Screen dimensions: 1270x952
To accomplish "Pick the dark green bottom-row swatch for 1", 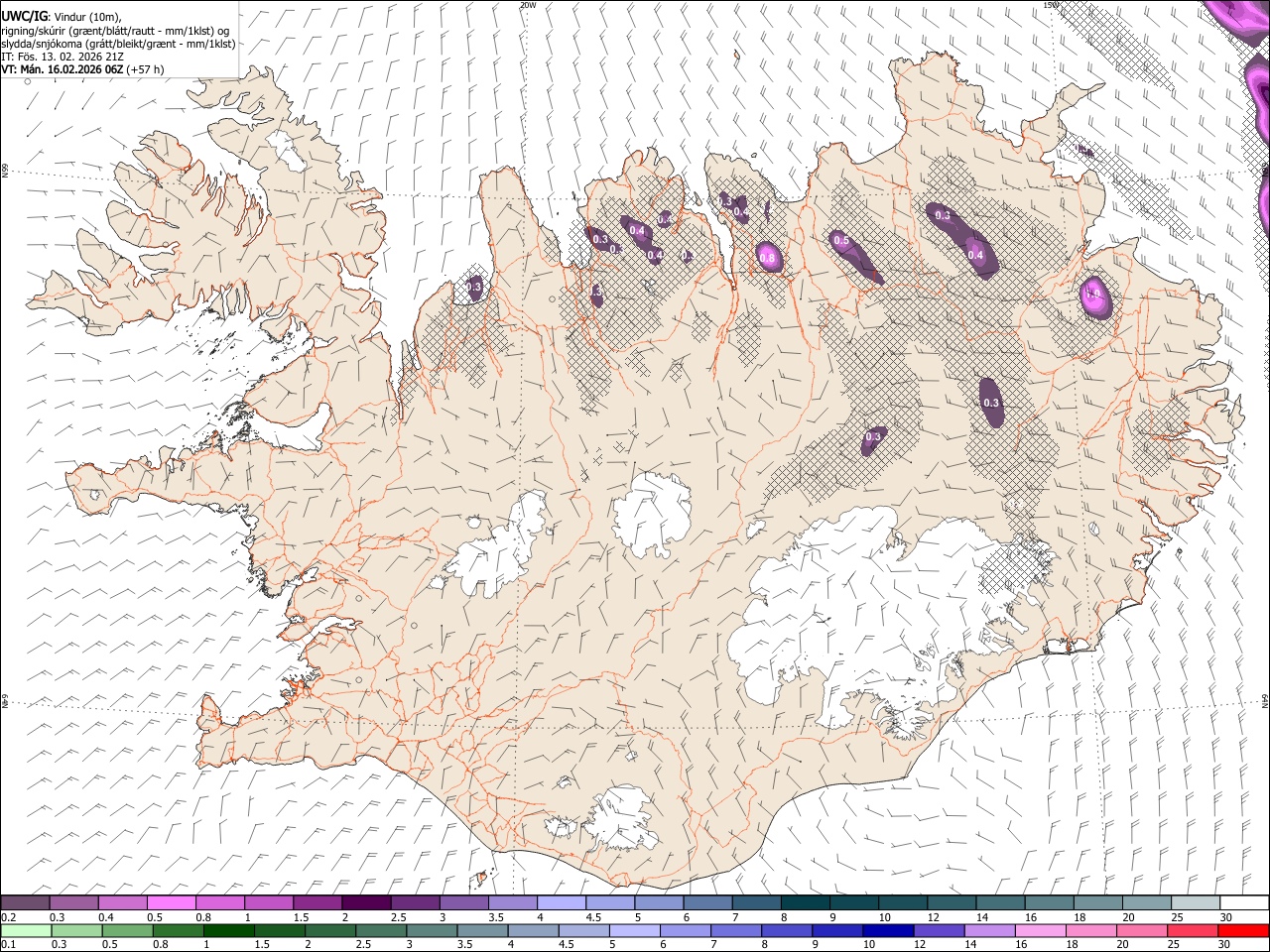I will coord(228,930).
